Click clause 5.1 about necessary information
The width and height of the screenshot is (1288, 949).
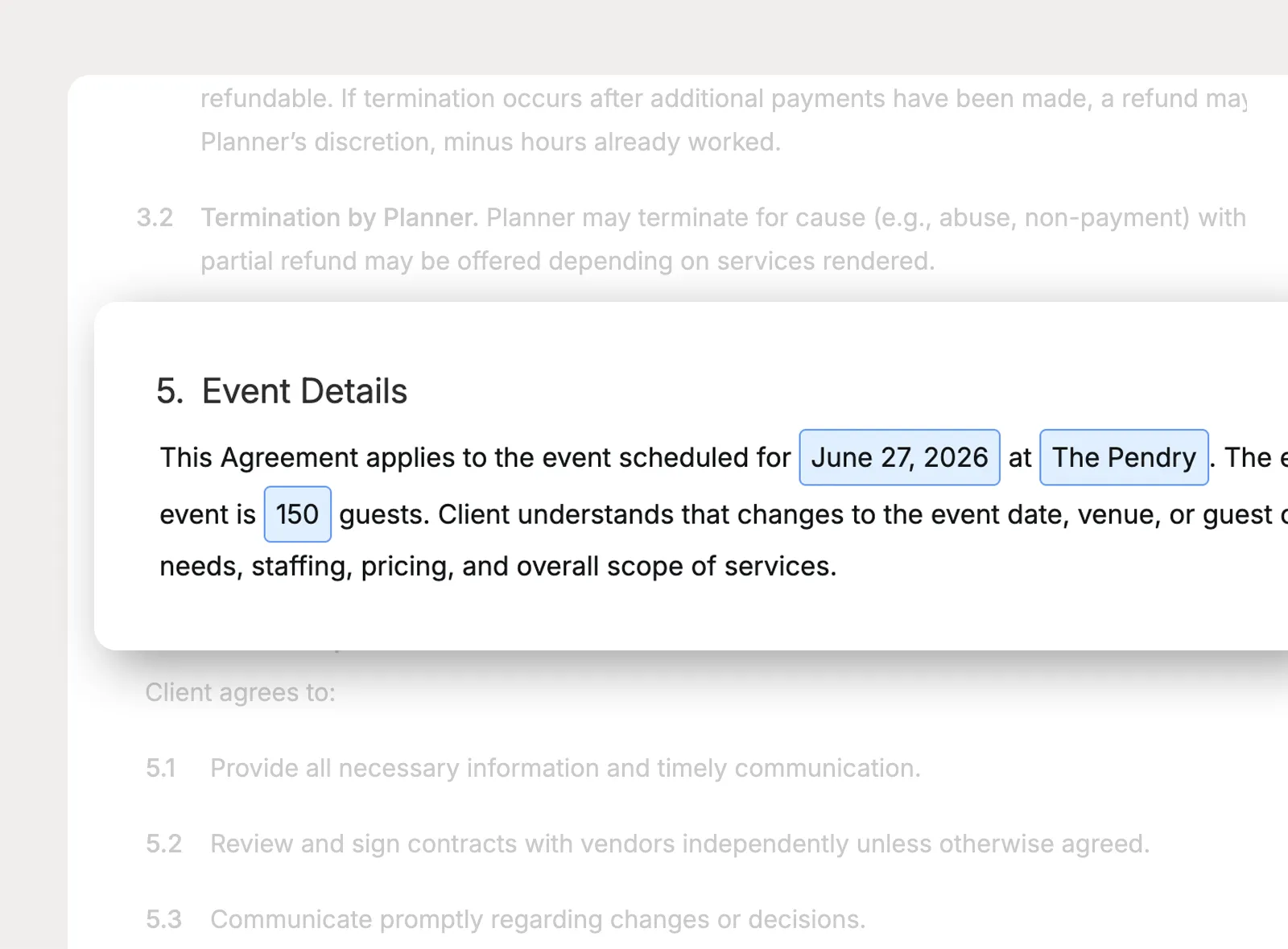pyautogui.click(x=565, y=768)
